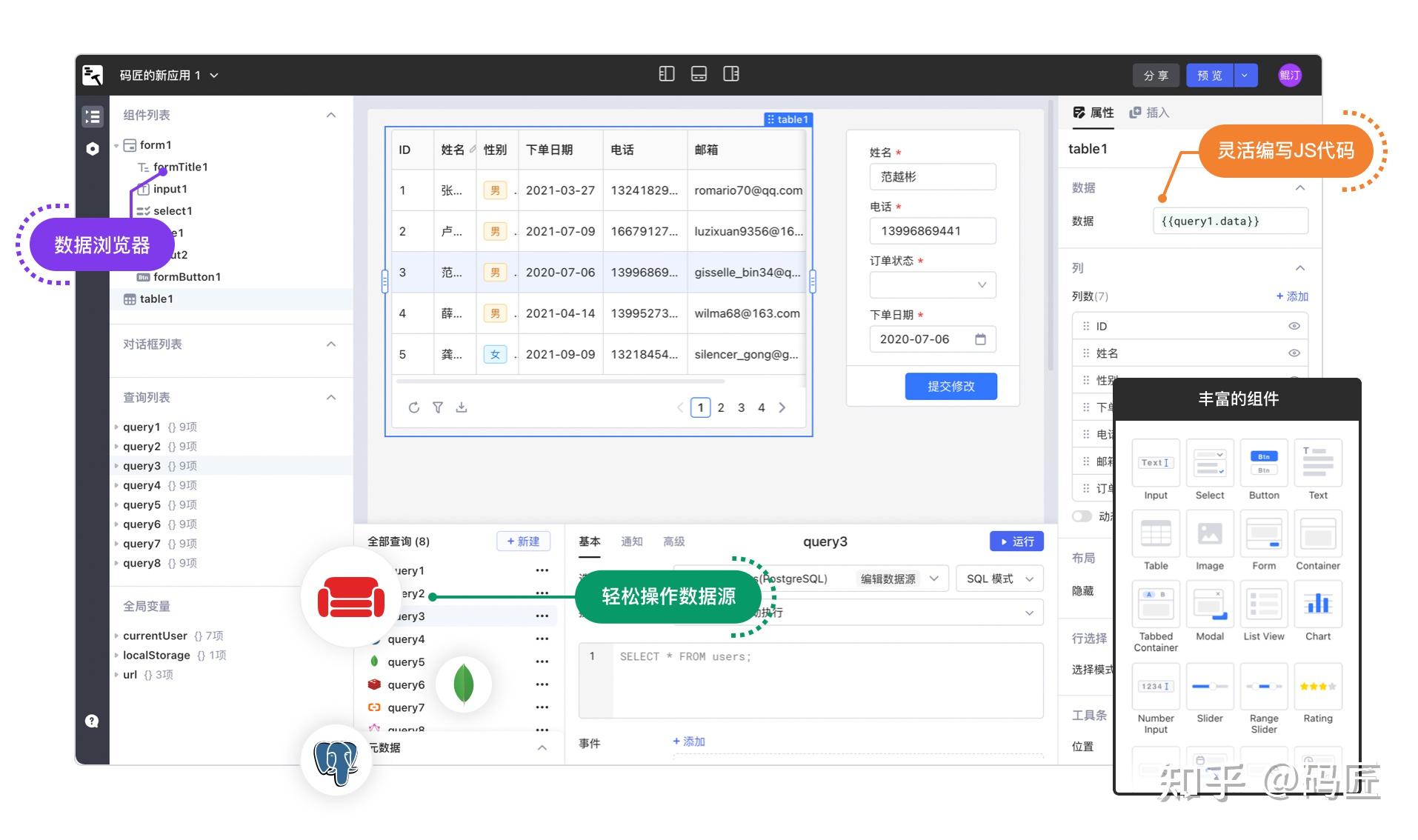The image size is (1418, 840).
Task: Open the help icon at bottom left
Action: tap(91, 720)
